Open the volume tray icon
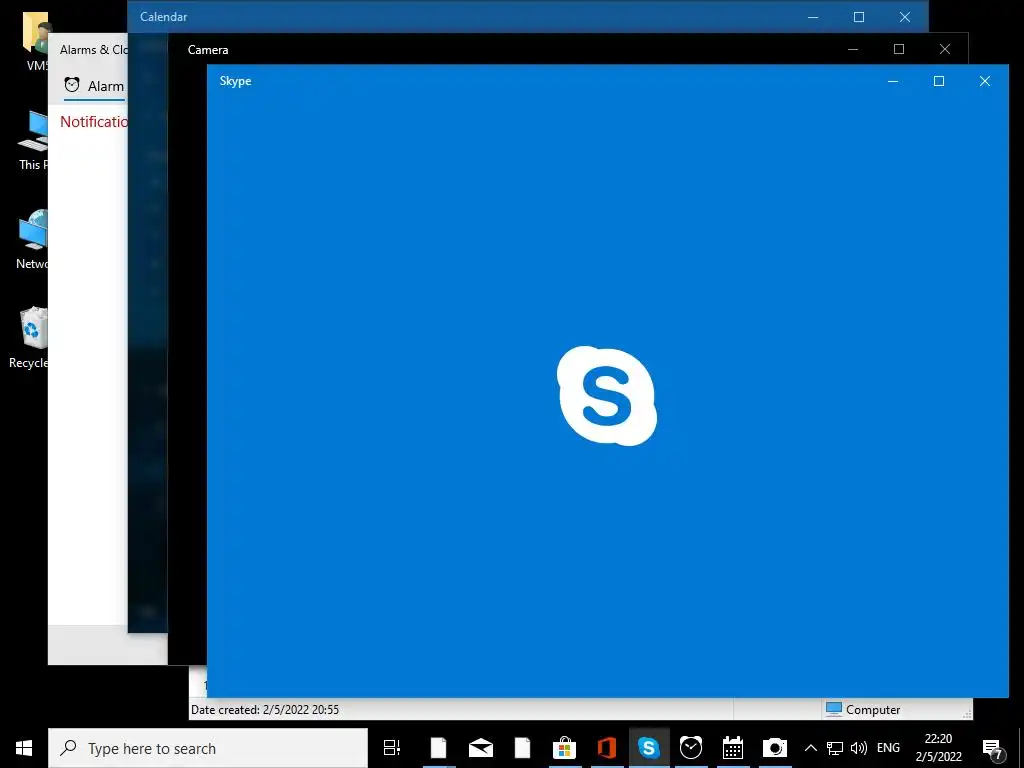The image size is (1024, 768). click(859, 748)
